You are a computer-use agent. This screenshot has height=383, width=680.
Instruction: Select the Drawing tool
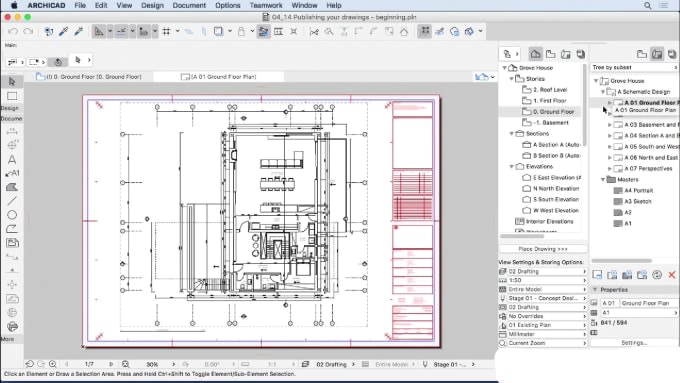coord(12,243)
